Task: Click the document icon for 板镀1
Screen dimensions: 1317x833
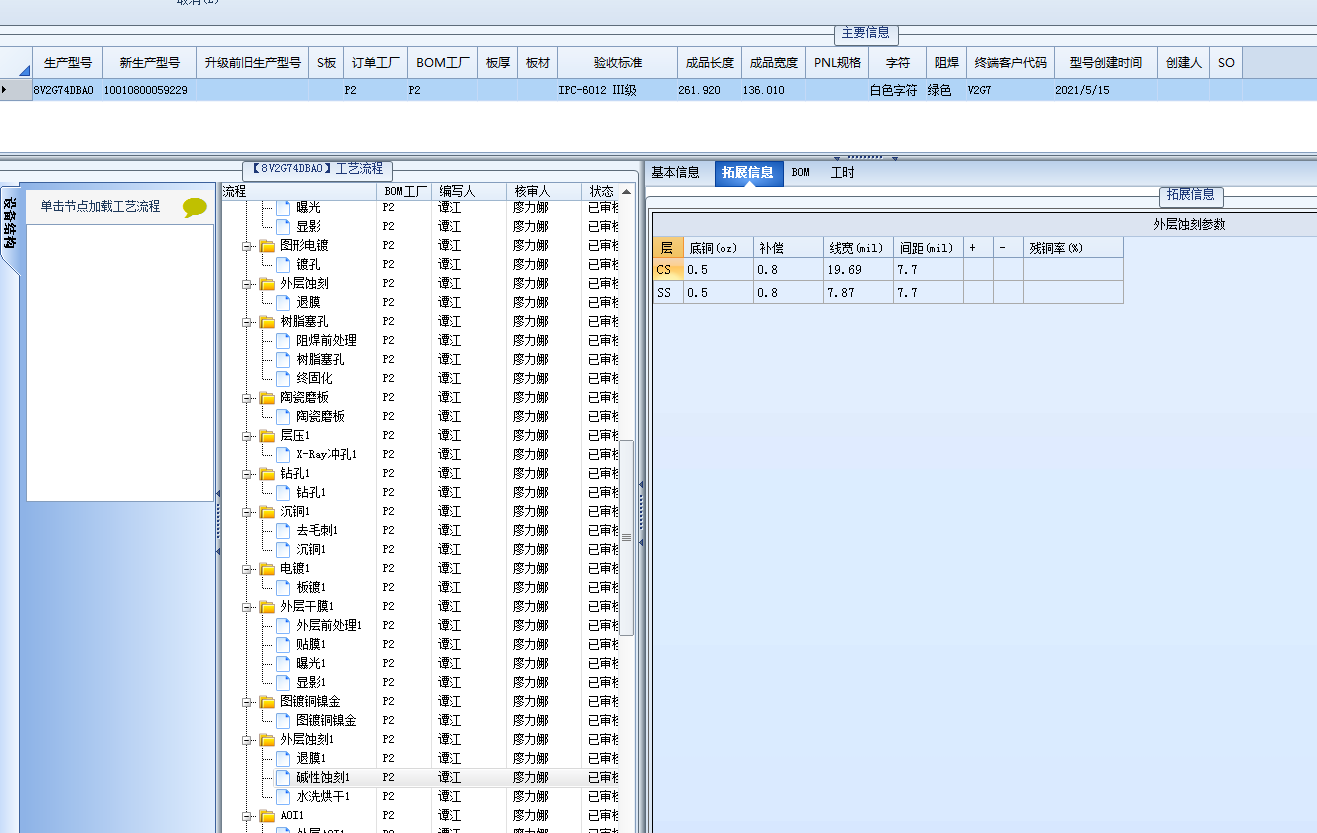Action: pyautogui.click(x=283, y=587)
